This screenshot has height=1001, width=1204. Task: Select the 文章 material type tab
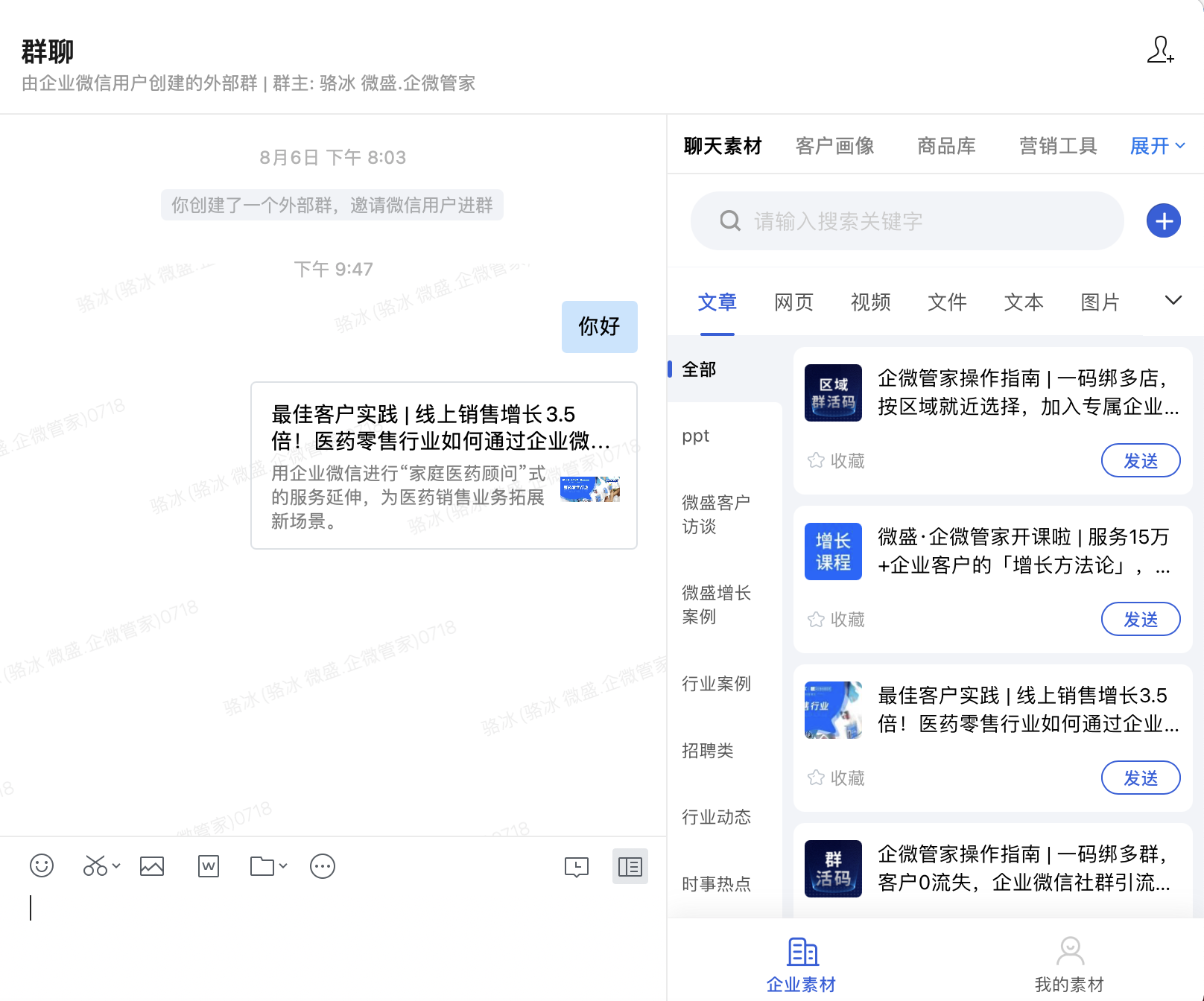coord(717,302)
